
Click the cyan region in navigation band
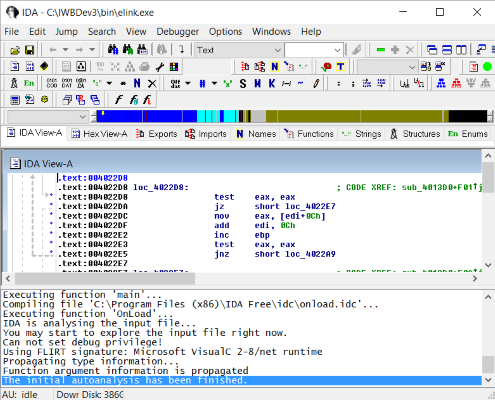coord(217,116)
